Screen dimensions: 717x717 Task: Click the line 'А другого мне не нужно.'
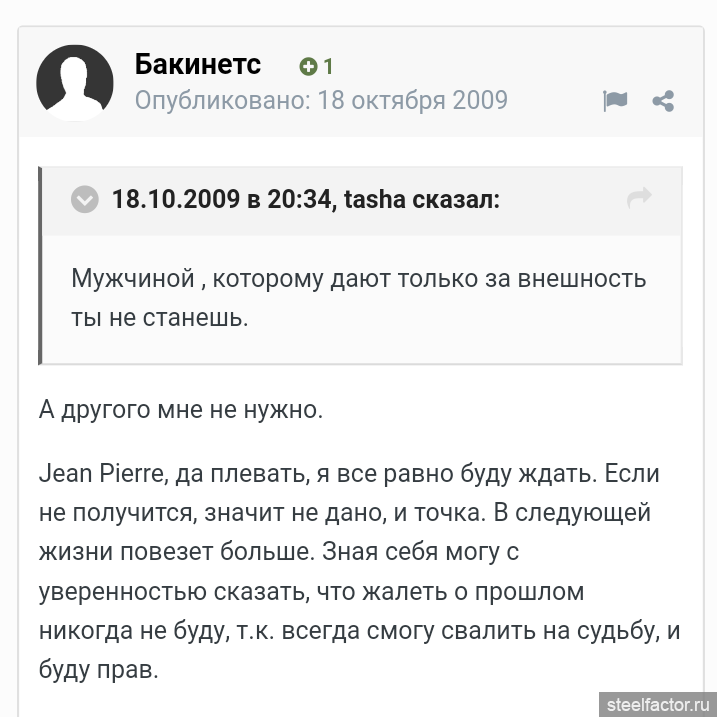click(x=181, y=410)
